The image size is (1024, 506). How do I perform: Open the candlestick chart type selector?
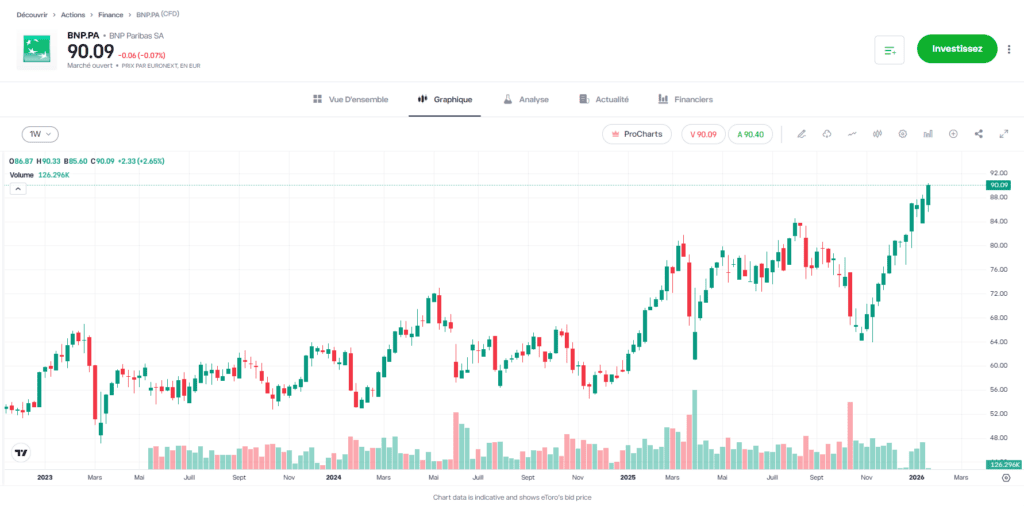pyautogui.click(x=877, y=134)
